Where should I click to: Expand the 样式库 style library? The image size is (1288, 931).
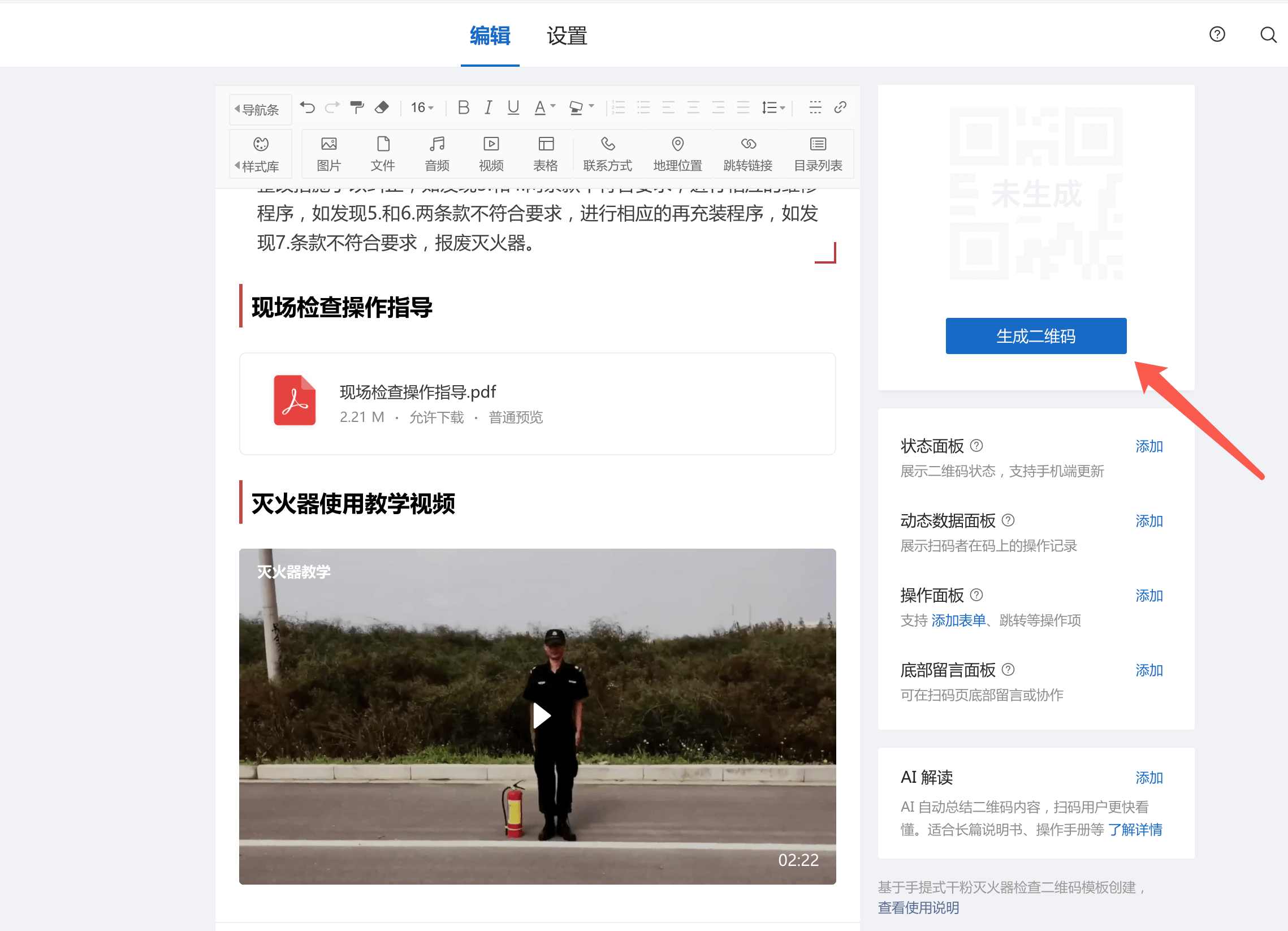point(260,154)
